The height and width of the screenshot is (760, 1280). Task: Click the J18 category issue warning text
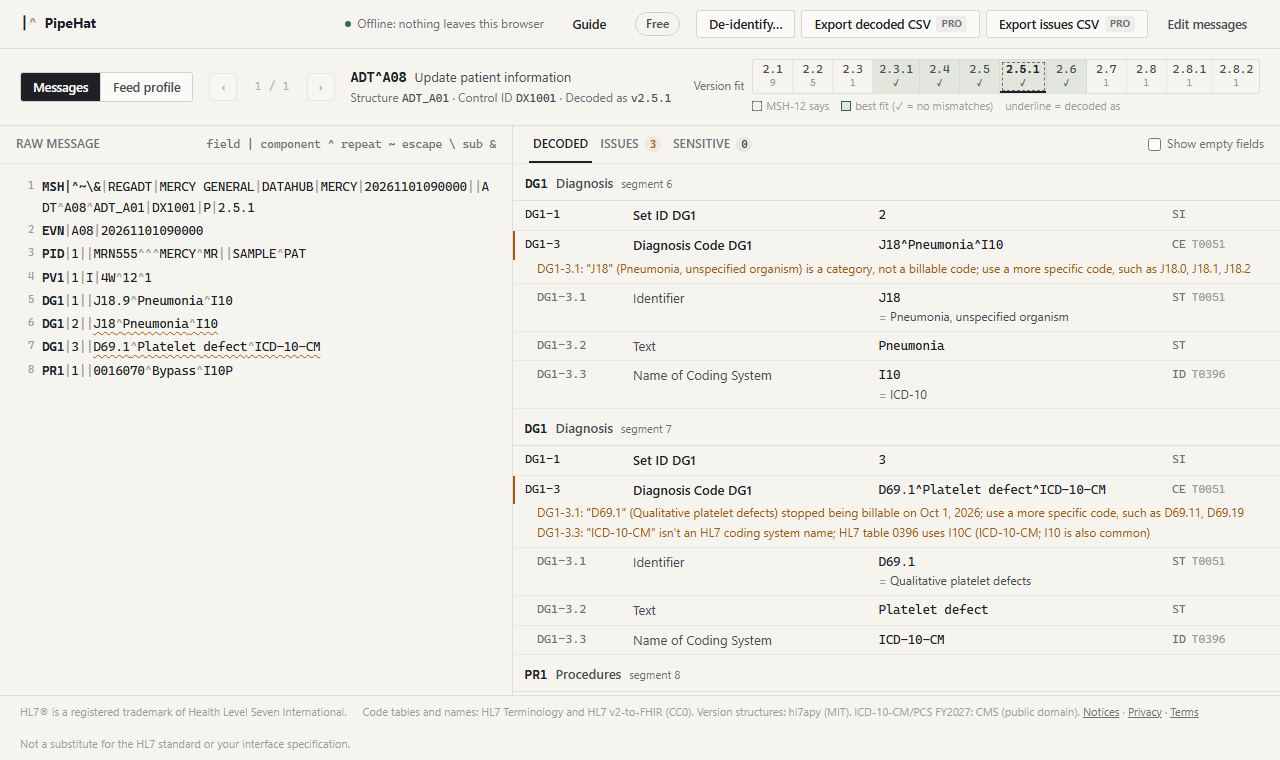coord(894,269)
